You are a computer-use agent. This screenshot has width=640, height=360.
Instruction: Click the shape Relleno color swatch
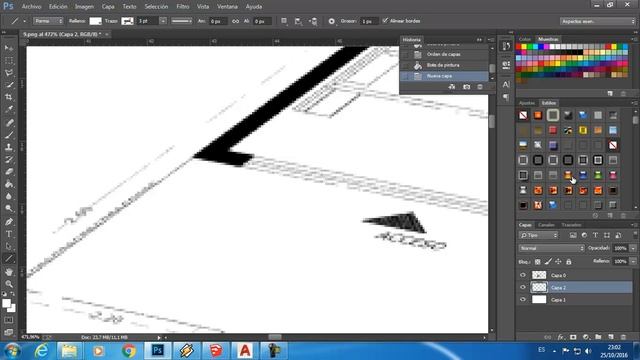pos(95,21)
